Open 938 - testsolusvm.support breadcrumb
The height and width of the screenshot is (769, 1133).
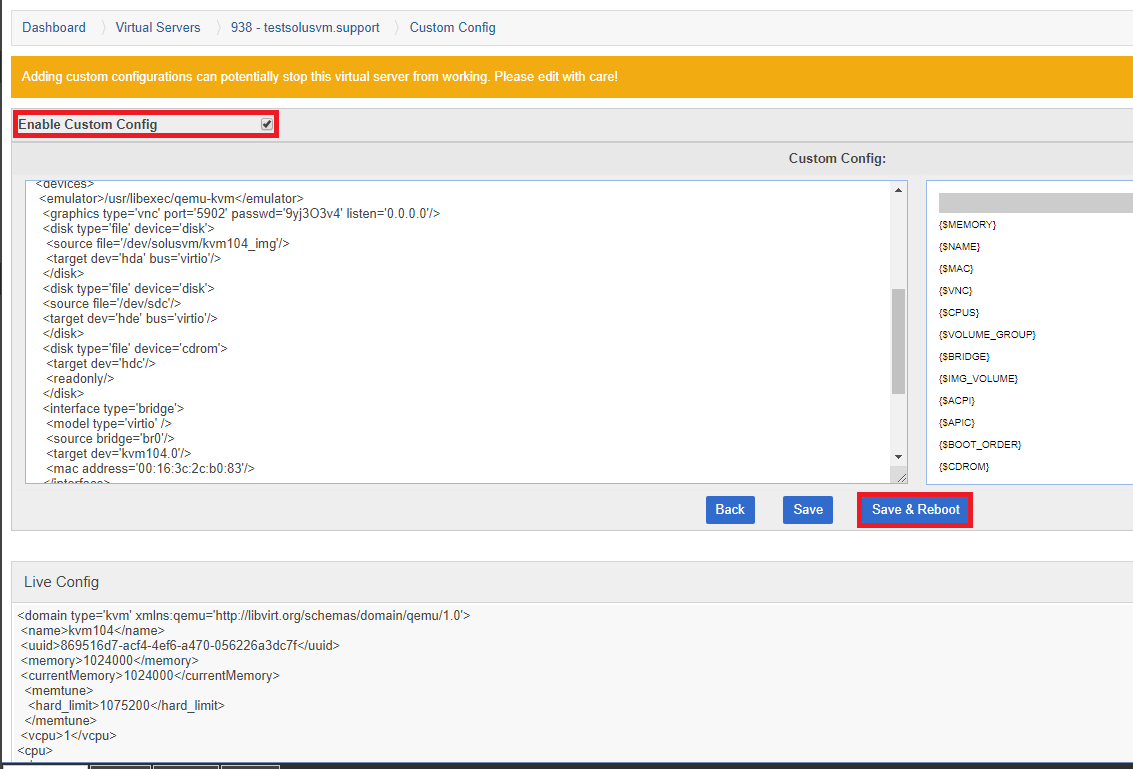click(x=305, y=27)
